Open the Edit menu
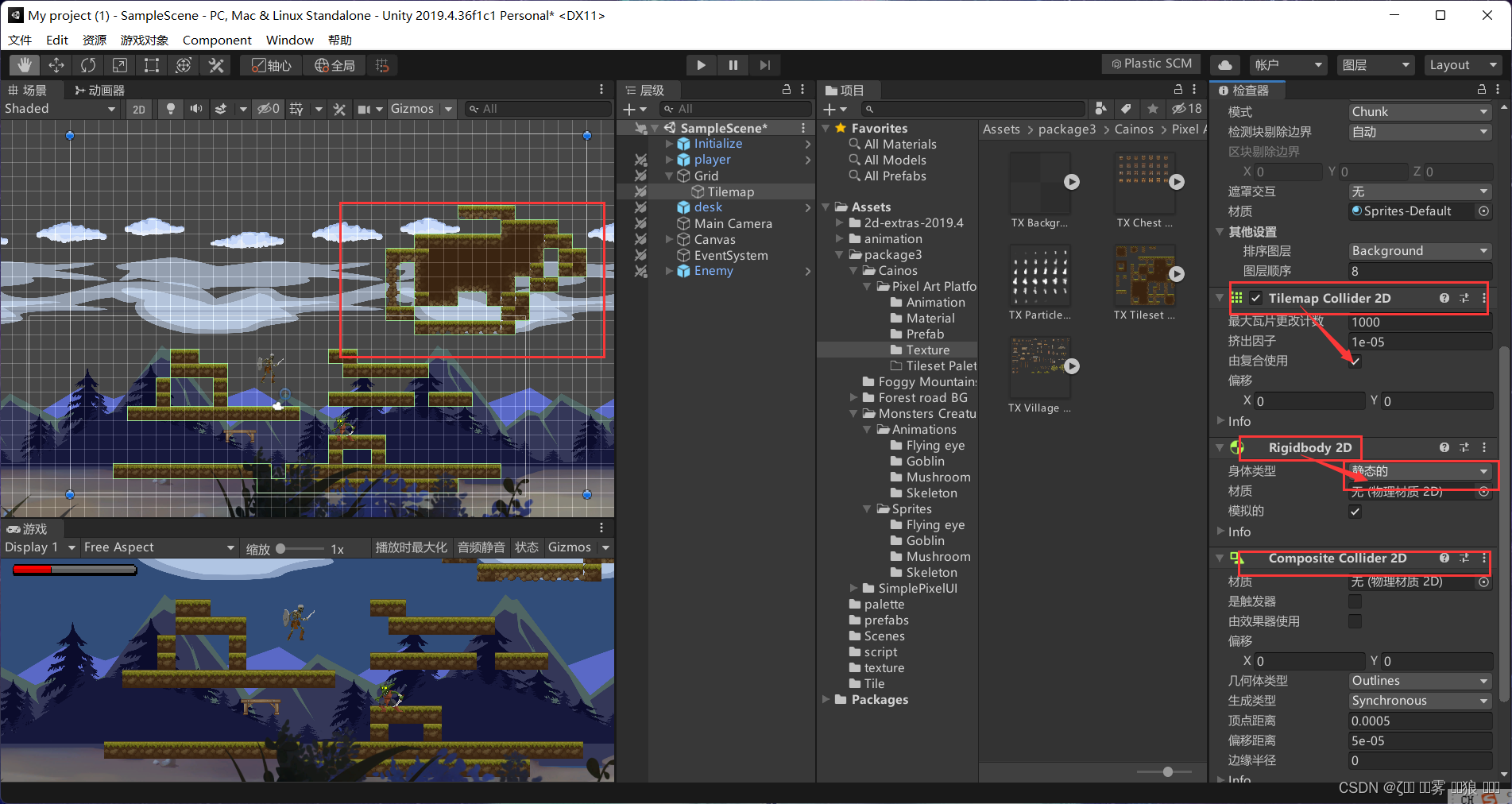 [x=57, y=40]
